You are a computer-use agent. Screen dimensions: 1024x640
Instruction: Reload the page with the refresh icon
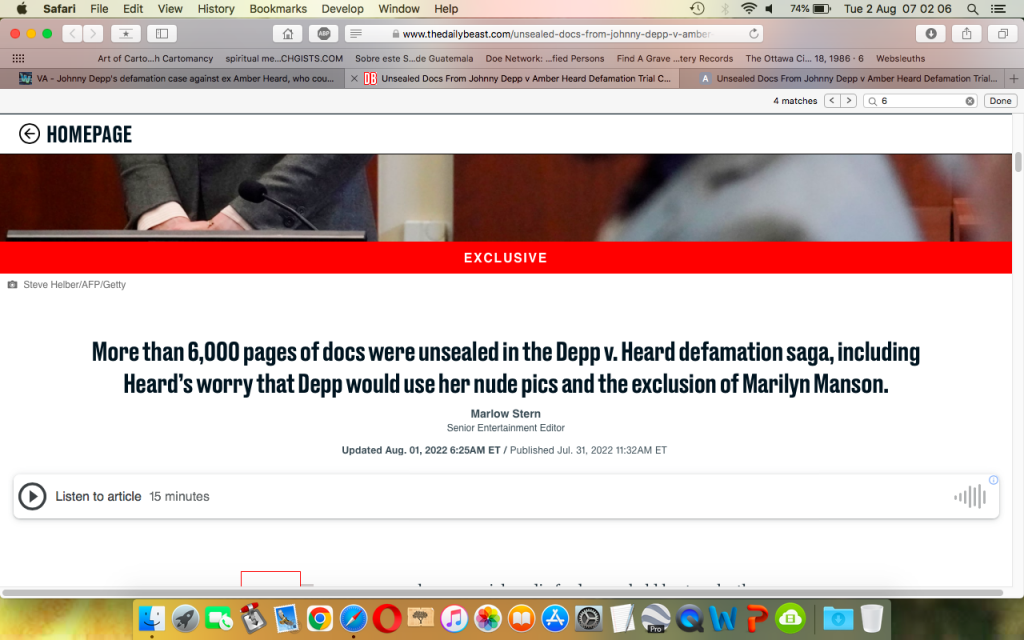coord(753,33)
